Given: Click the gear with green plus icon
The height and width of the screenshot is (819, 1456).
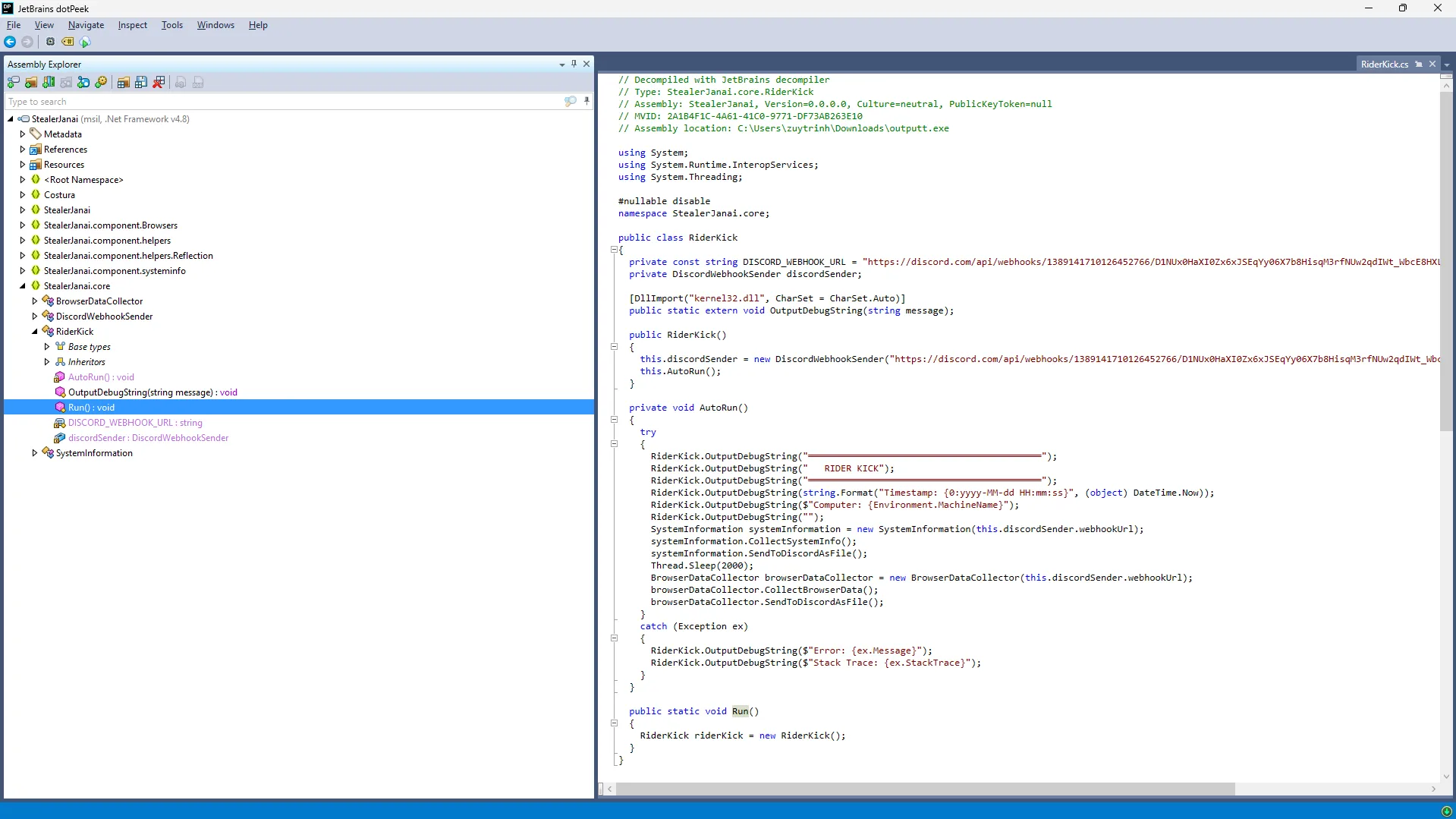Looking at the screenshot, I should pyautogui.click(x=101, y=82).
